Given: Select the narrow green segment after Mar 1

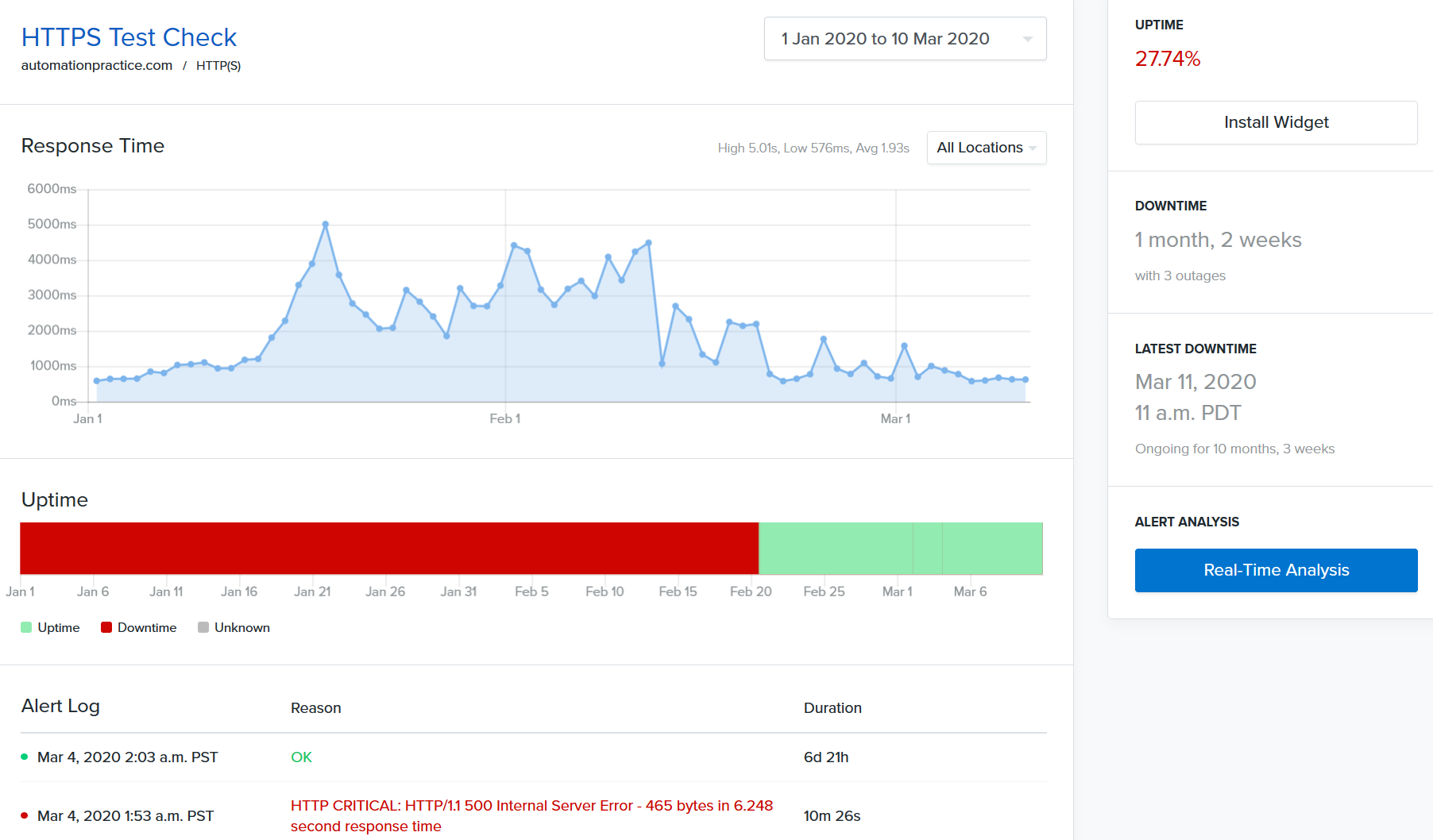Looking at the screenshot, I should click(927, 548).
